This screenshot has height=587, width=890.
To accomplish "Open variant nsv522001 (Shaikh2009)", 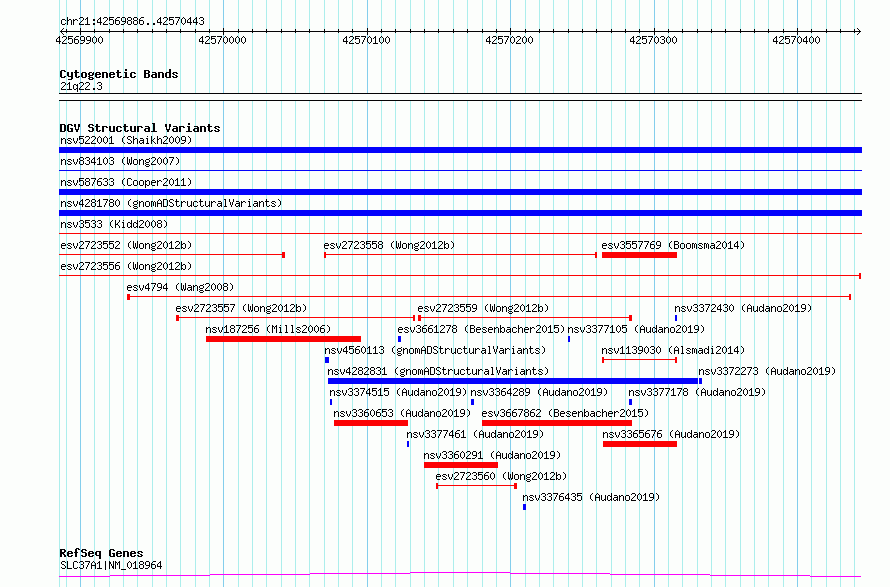I will pyautogui.click(x=126, y=140).
